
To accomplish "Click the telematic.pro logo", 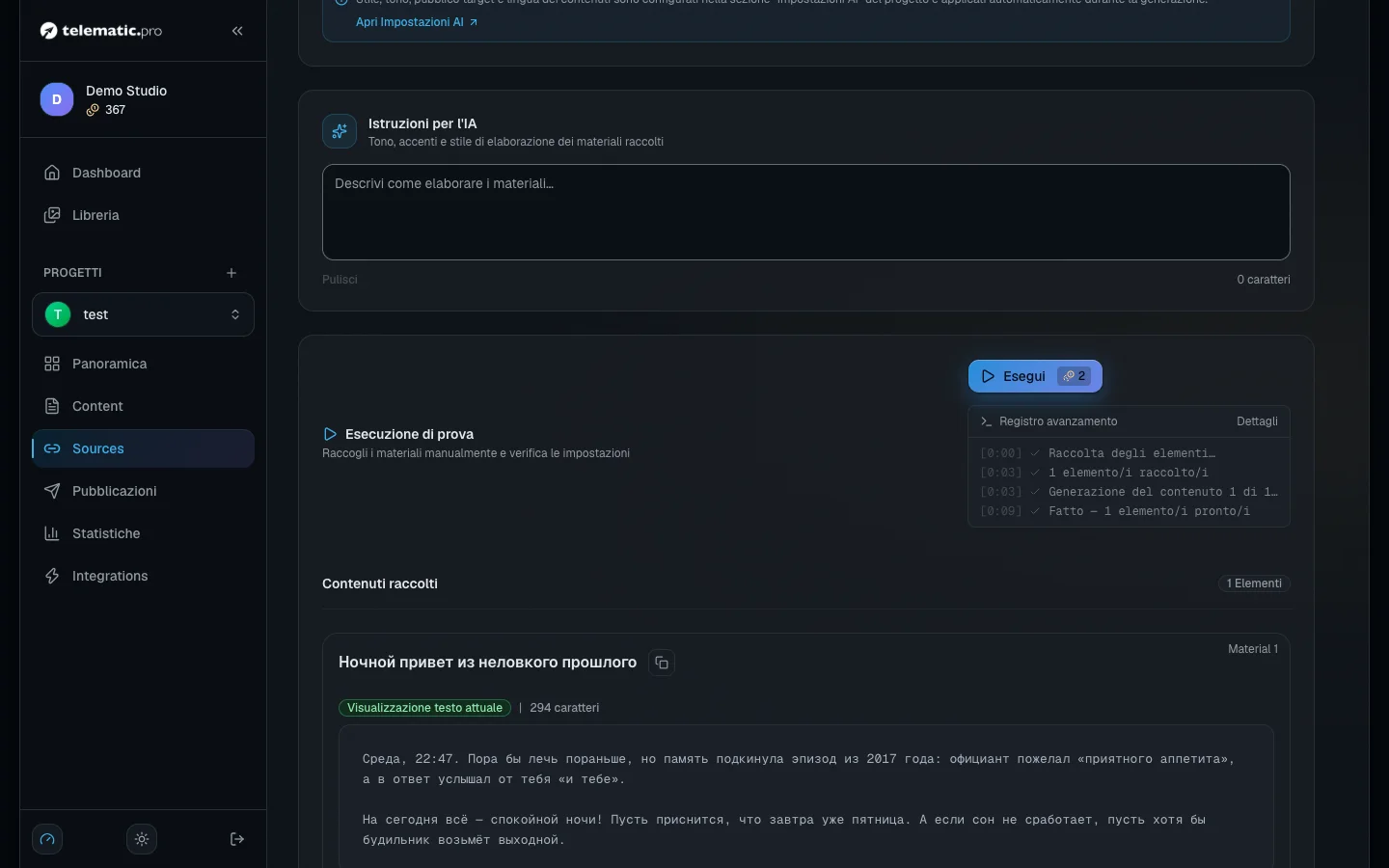I will pyautogui.click(x=101, y=31).
